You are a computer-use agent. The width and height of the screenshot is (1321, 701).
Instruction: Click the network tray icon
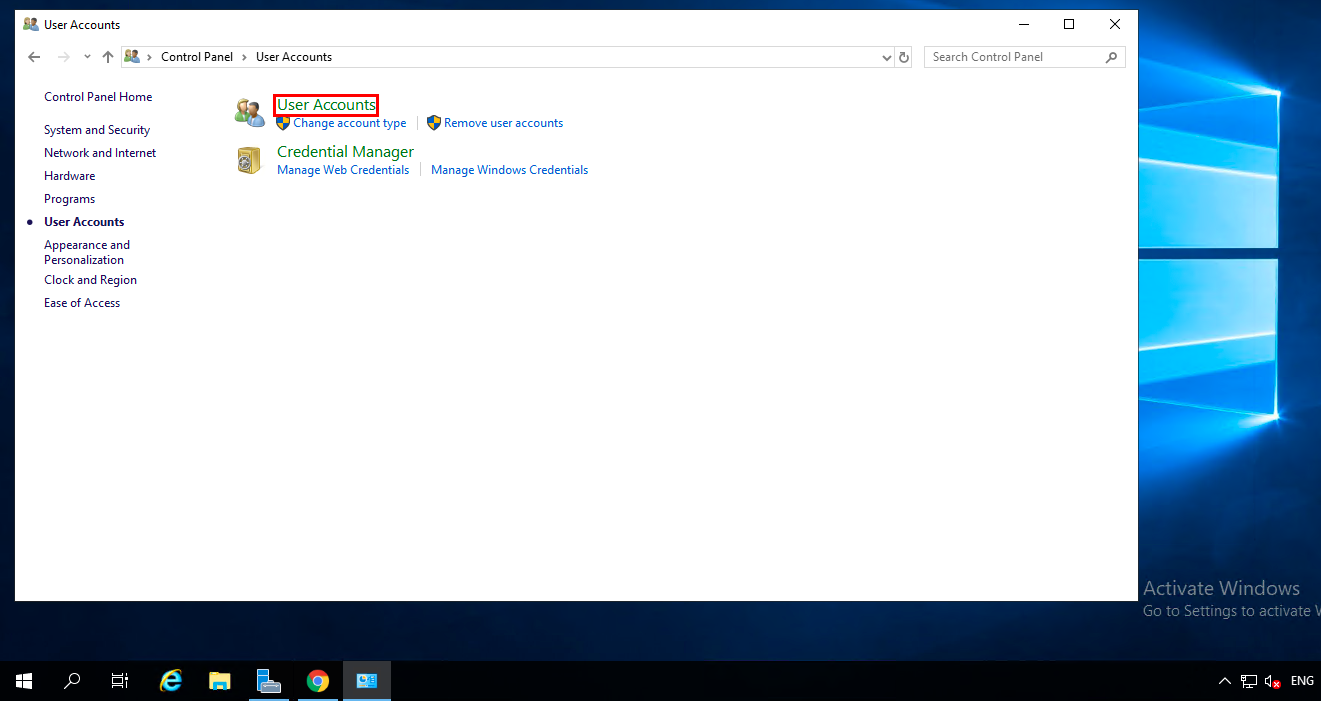pos(1249,681)
